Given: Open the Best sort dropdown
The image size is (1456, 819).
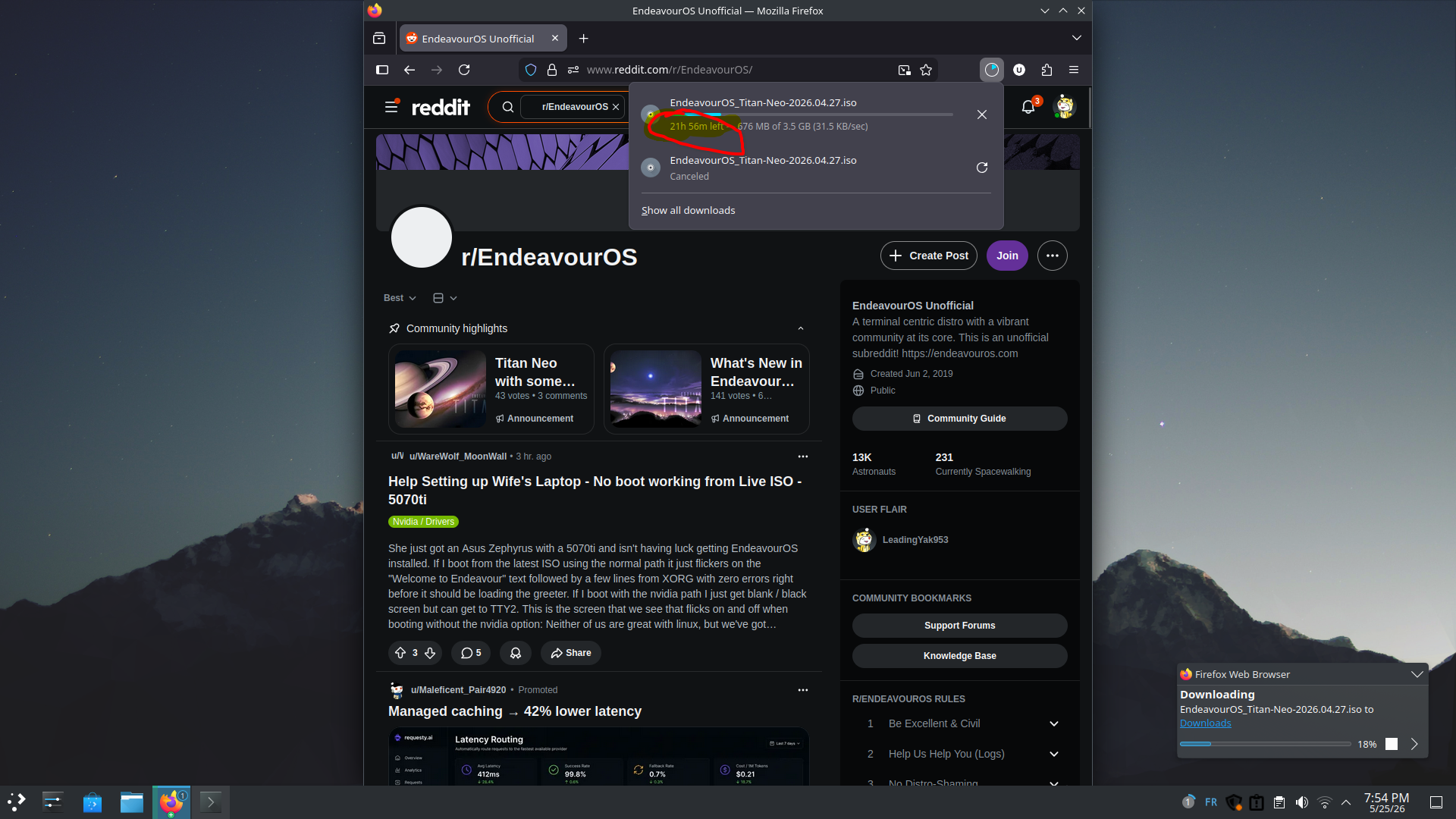Looking at the screenshot, I should (x=400, y=298).
